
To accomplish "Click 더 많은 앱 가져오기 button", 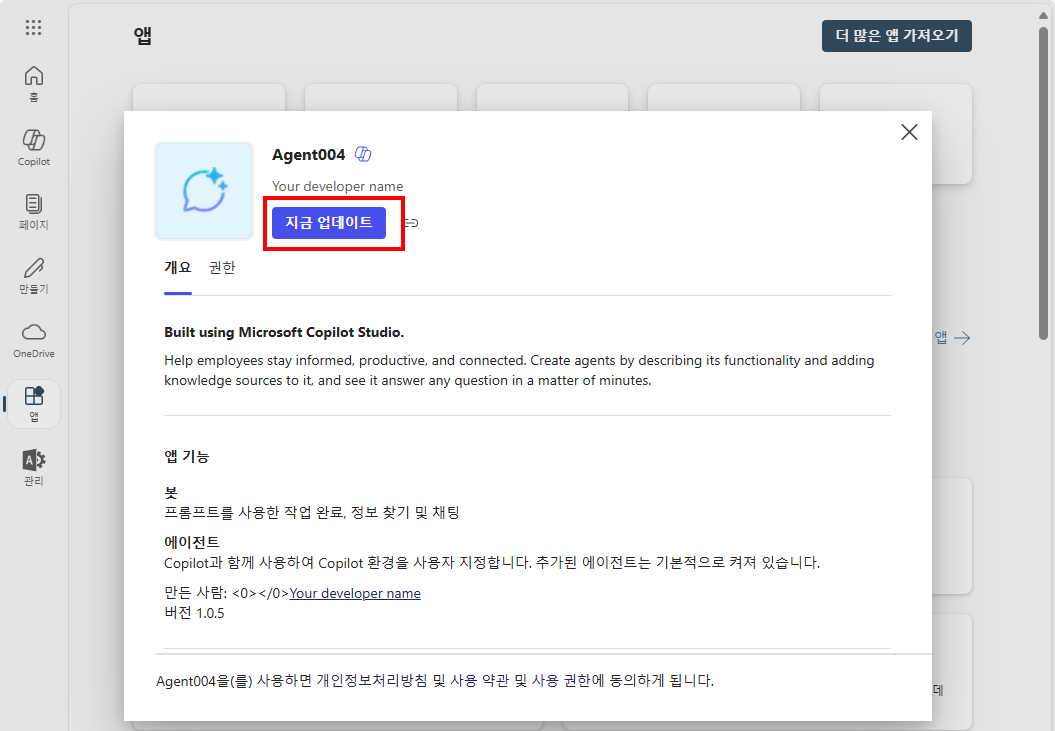I will pos(897,36).
